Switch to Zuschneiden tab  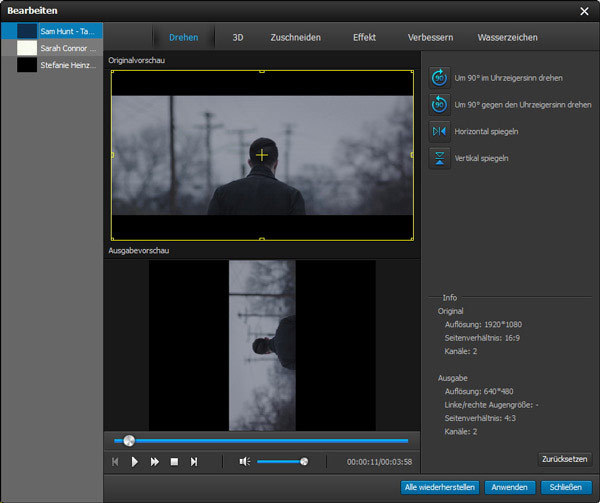coord(295,37)
